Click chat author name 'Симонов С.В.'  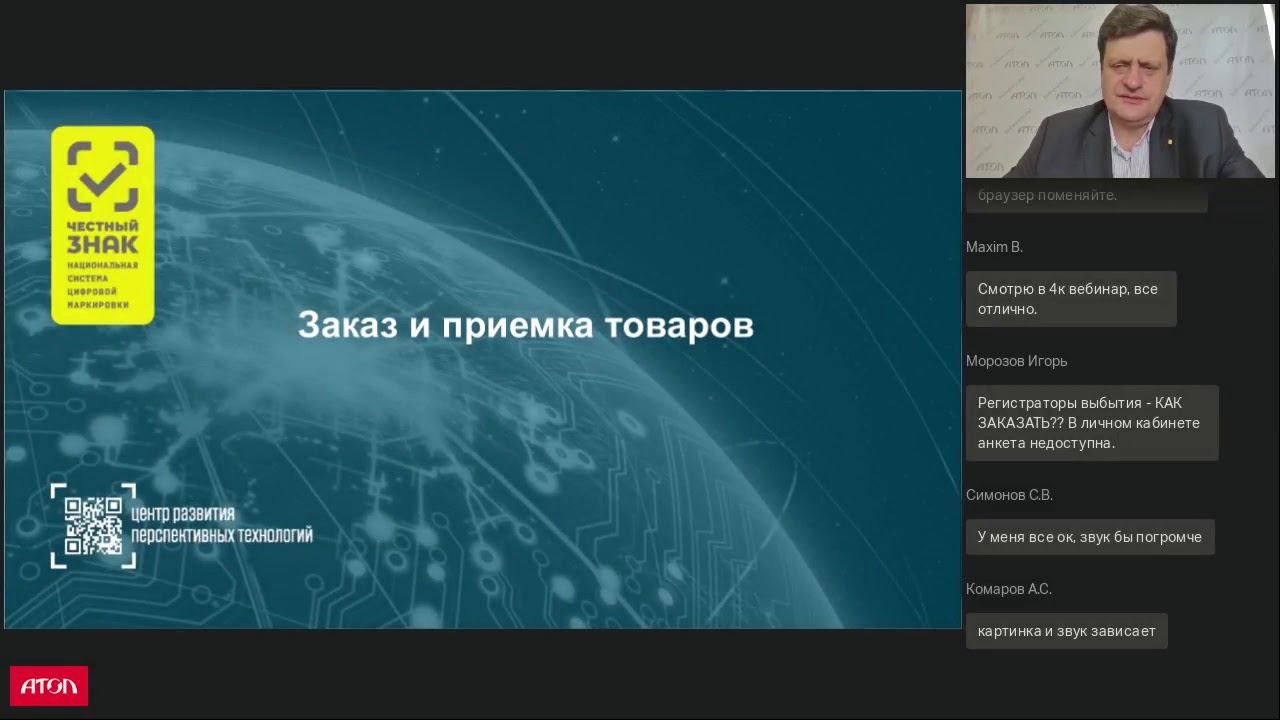tap(1009, 495)
